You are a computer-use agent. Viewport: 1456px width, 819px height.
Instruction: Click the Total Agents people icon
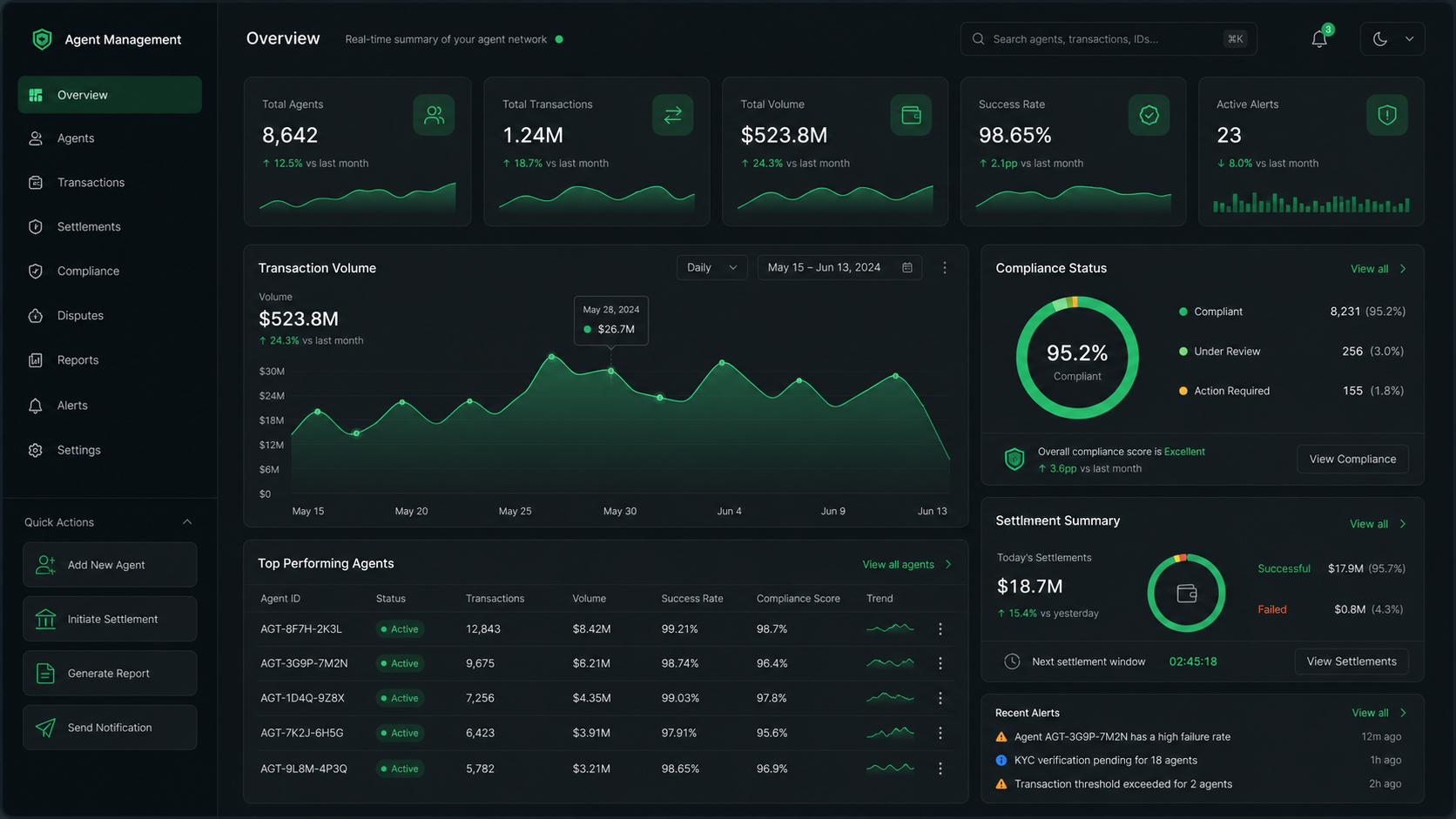click(434, 115)
